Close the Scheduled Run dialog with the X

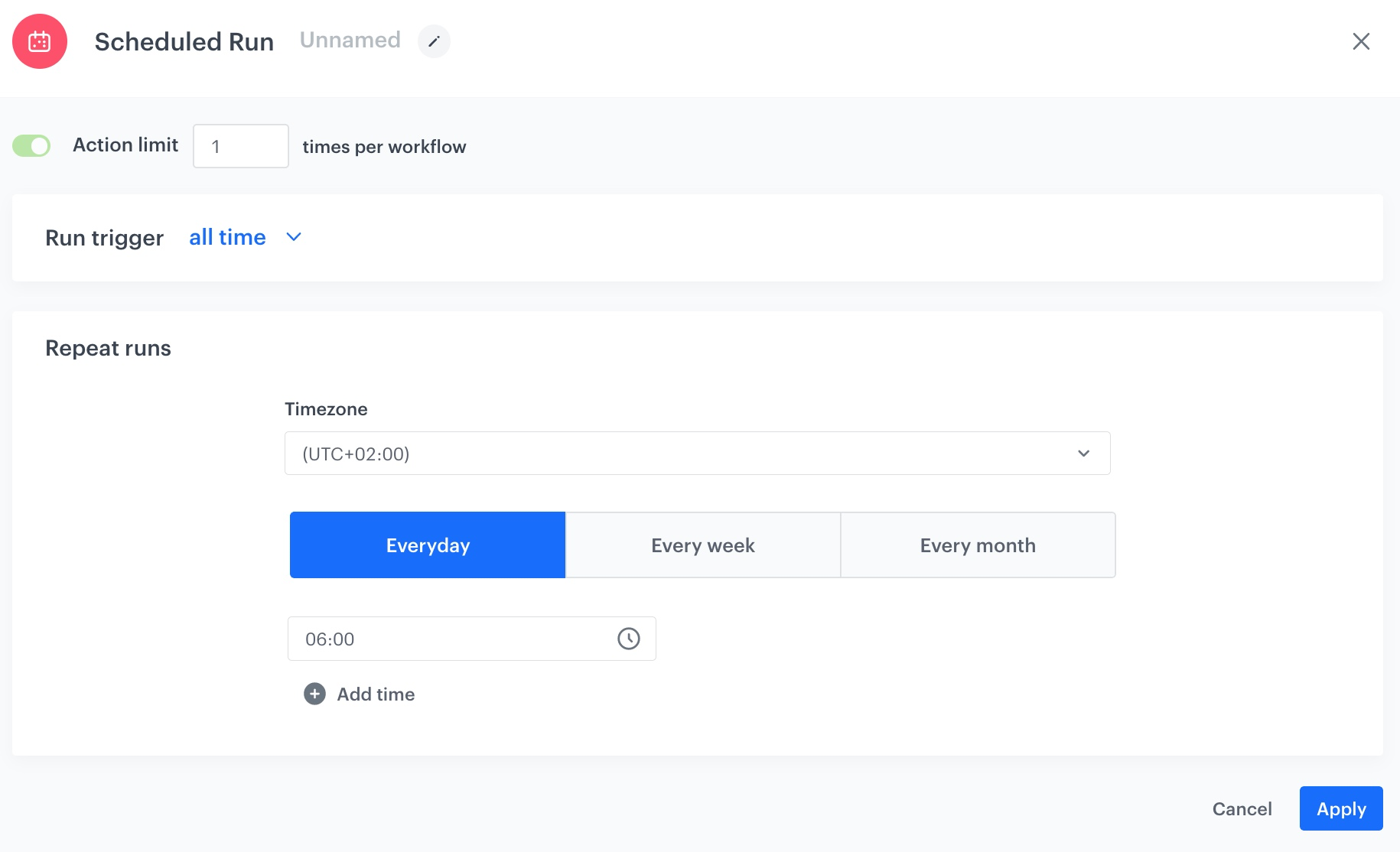click(x=1361, y=41)
